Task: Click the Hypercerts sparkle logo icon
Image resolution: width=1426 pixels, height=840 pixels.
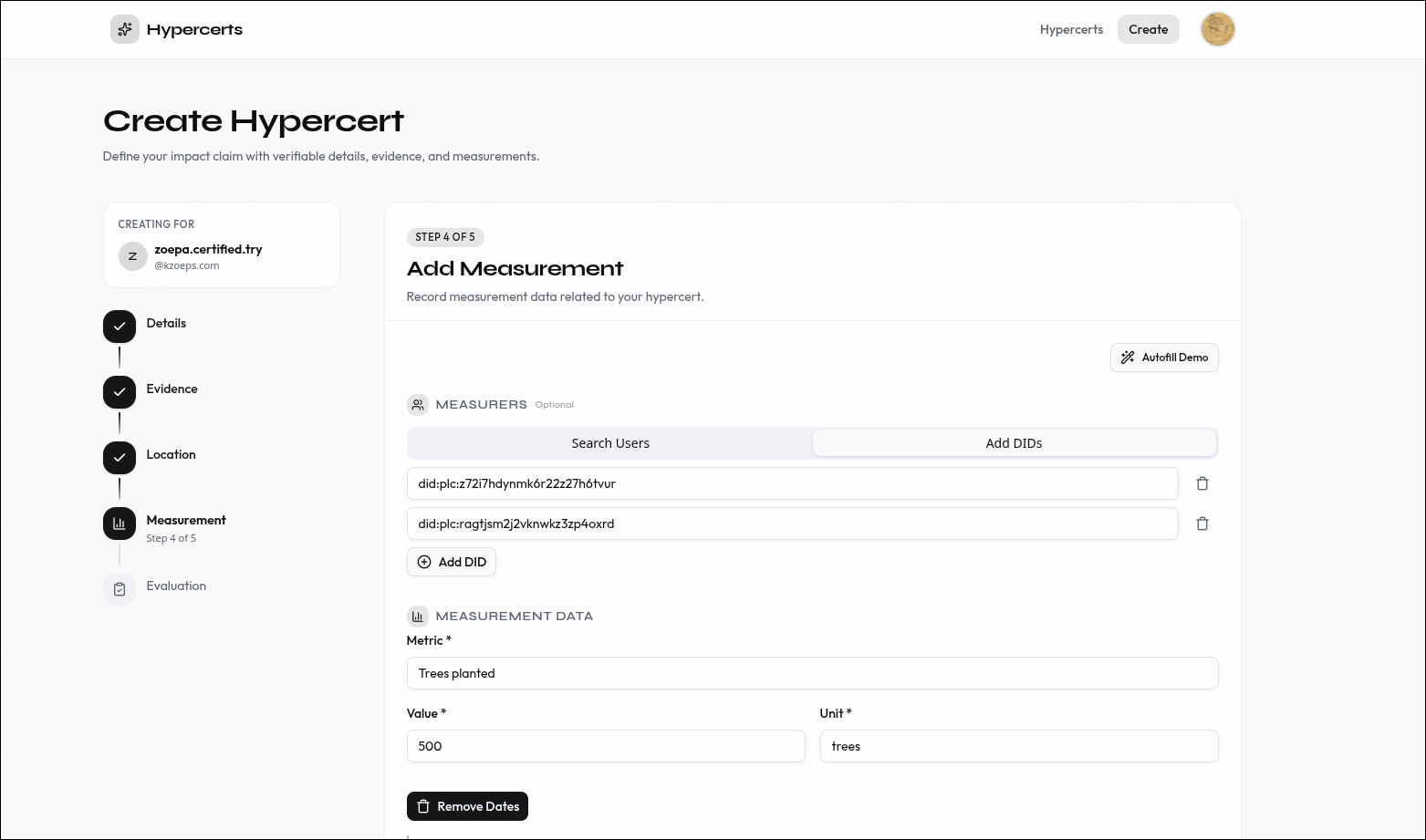Action: click(x=125, y=29)
